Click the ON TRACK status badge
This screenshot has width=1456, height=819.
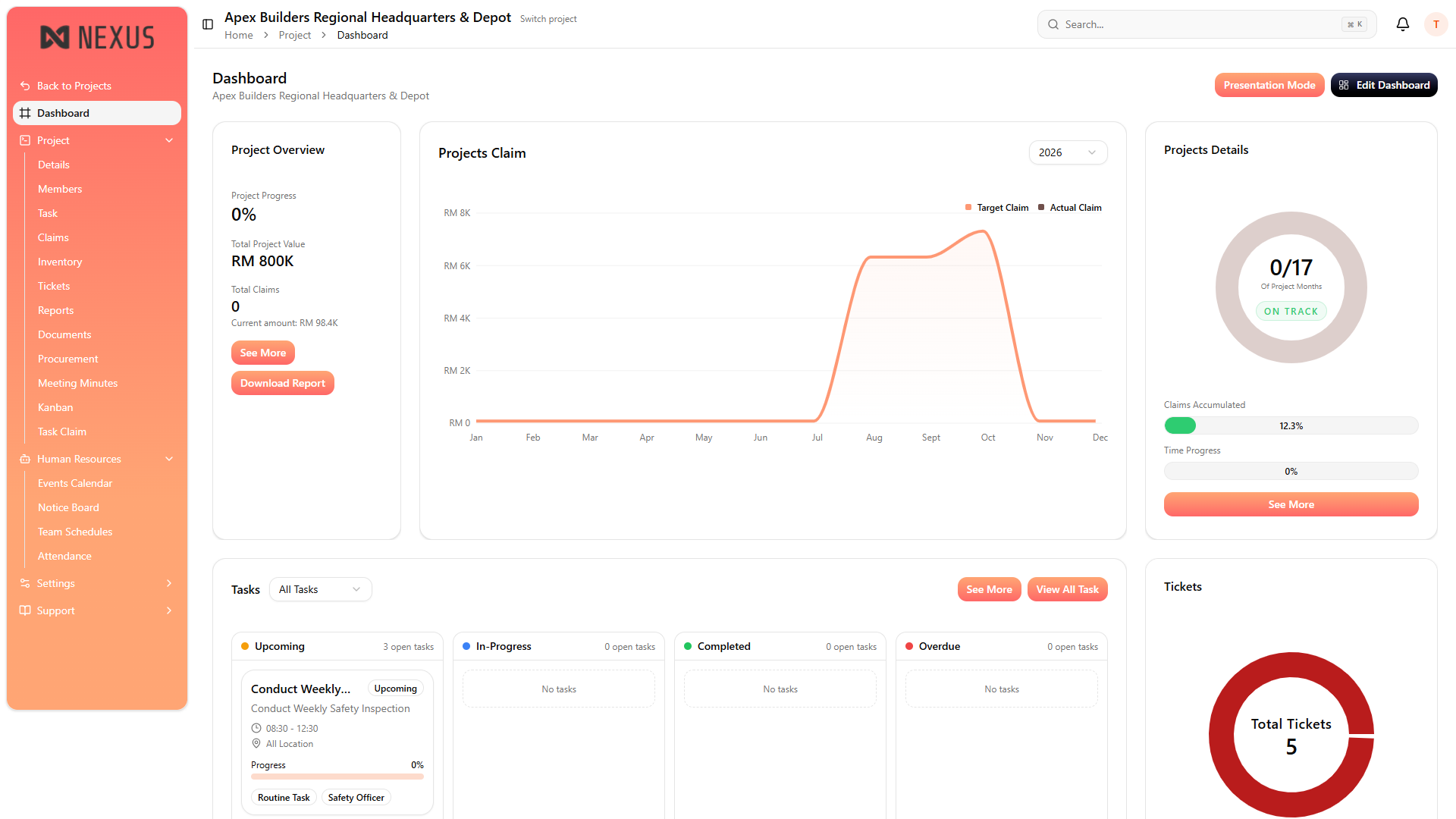1291,311
